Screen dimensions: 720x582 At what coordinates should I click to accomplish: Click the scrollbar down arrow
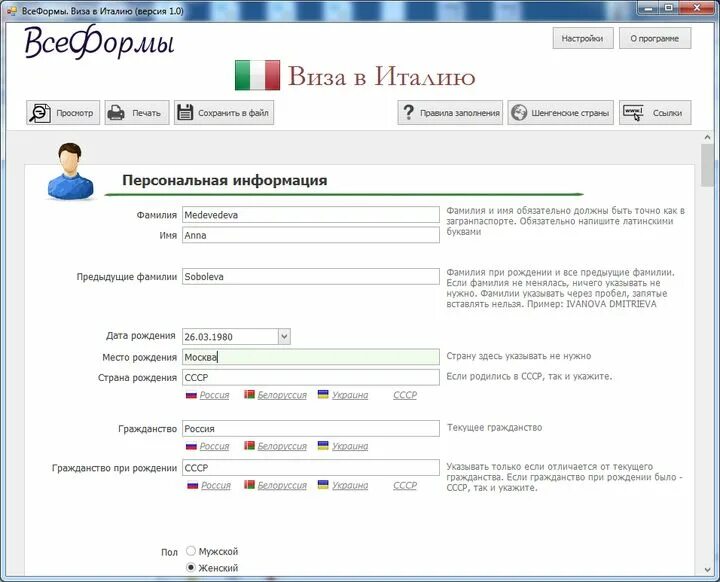[707, 570]
